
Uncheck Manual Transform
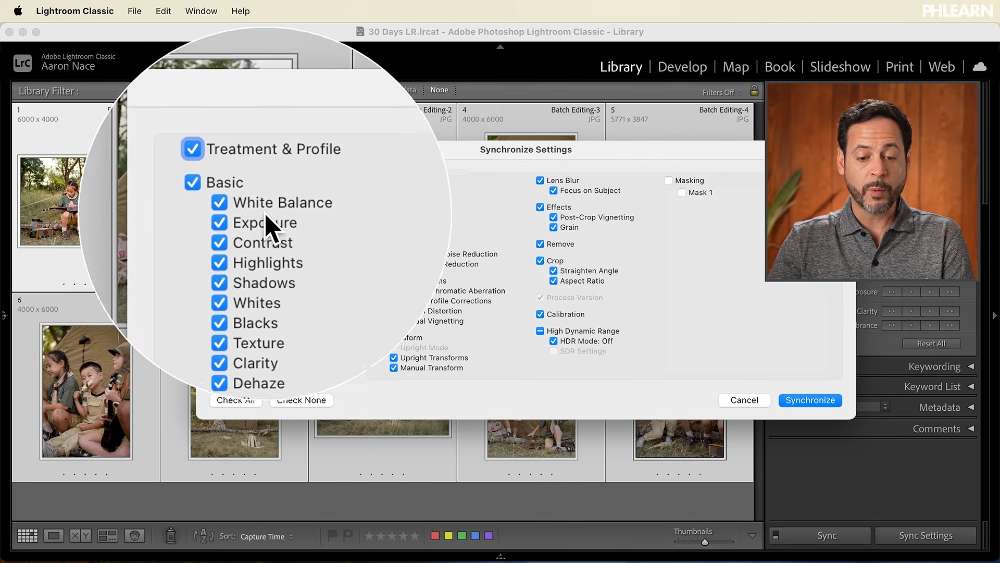point(393,368)
